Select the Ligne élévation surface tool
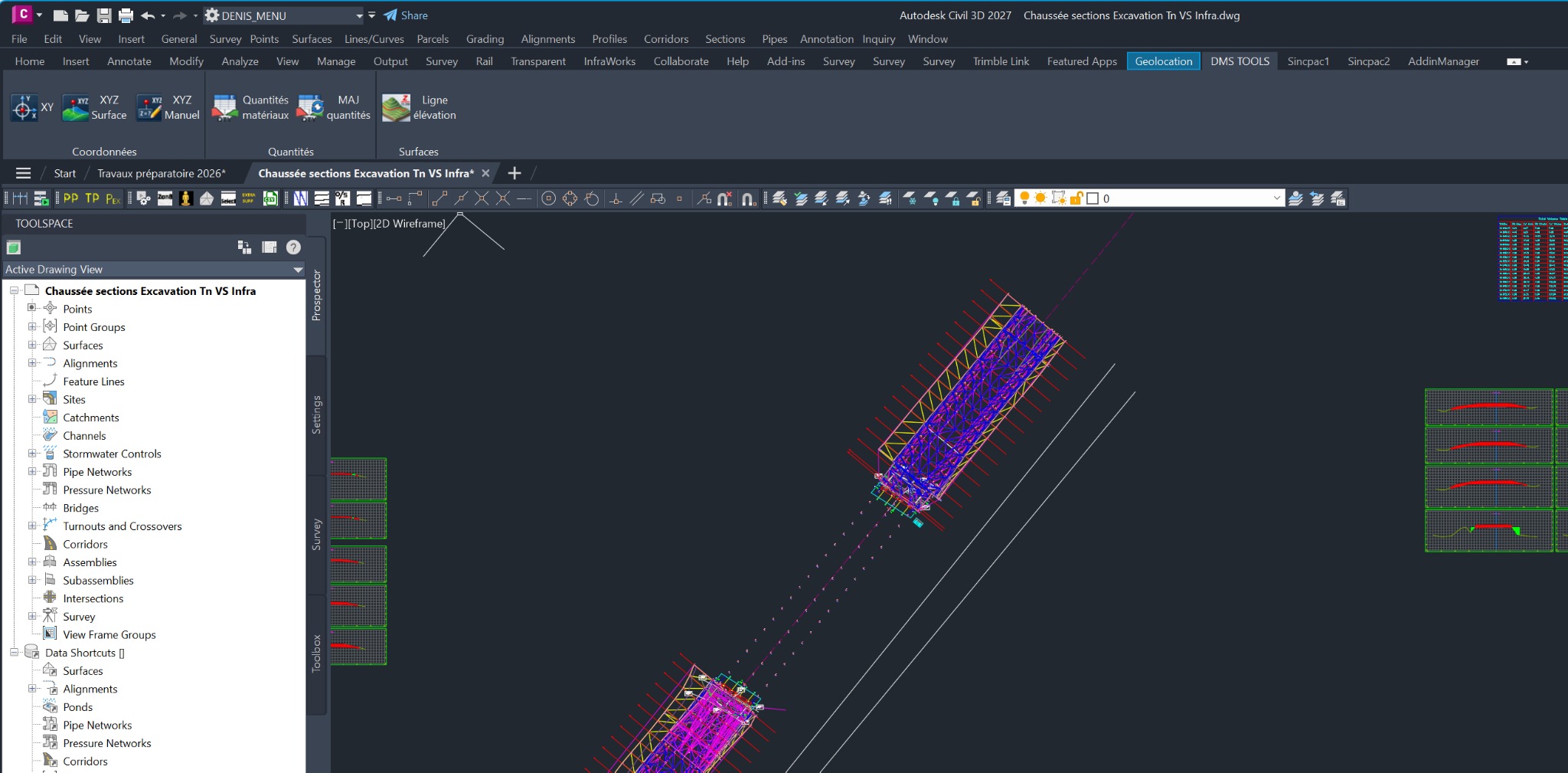Screen dimensions: 1568x773 [x=419, y=108]
